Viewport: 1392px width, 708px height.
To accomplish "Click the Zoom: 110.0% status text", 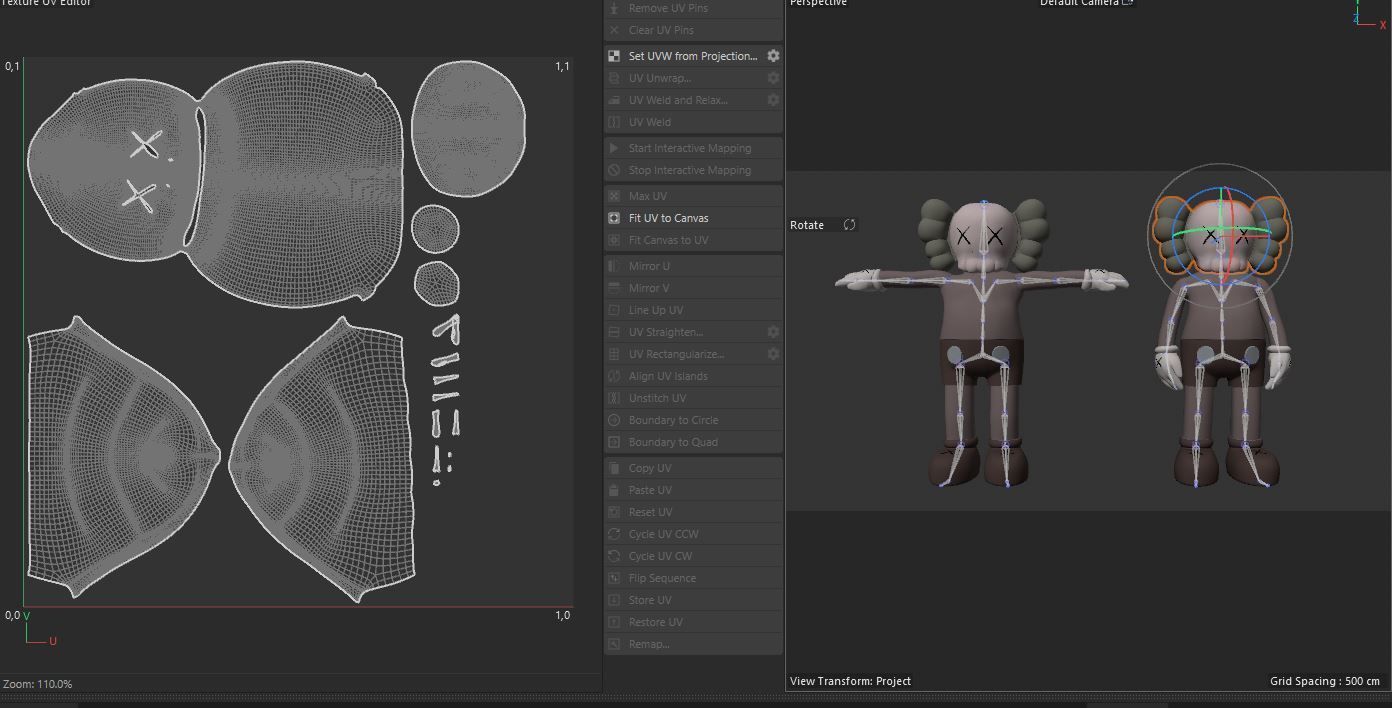I will [37, 684].
